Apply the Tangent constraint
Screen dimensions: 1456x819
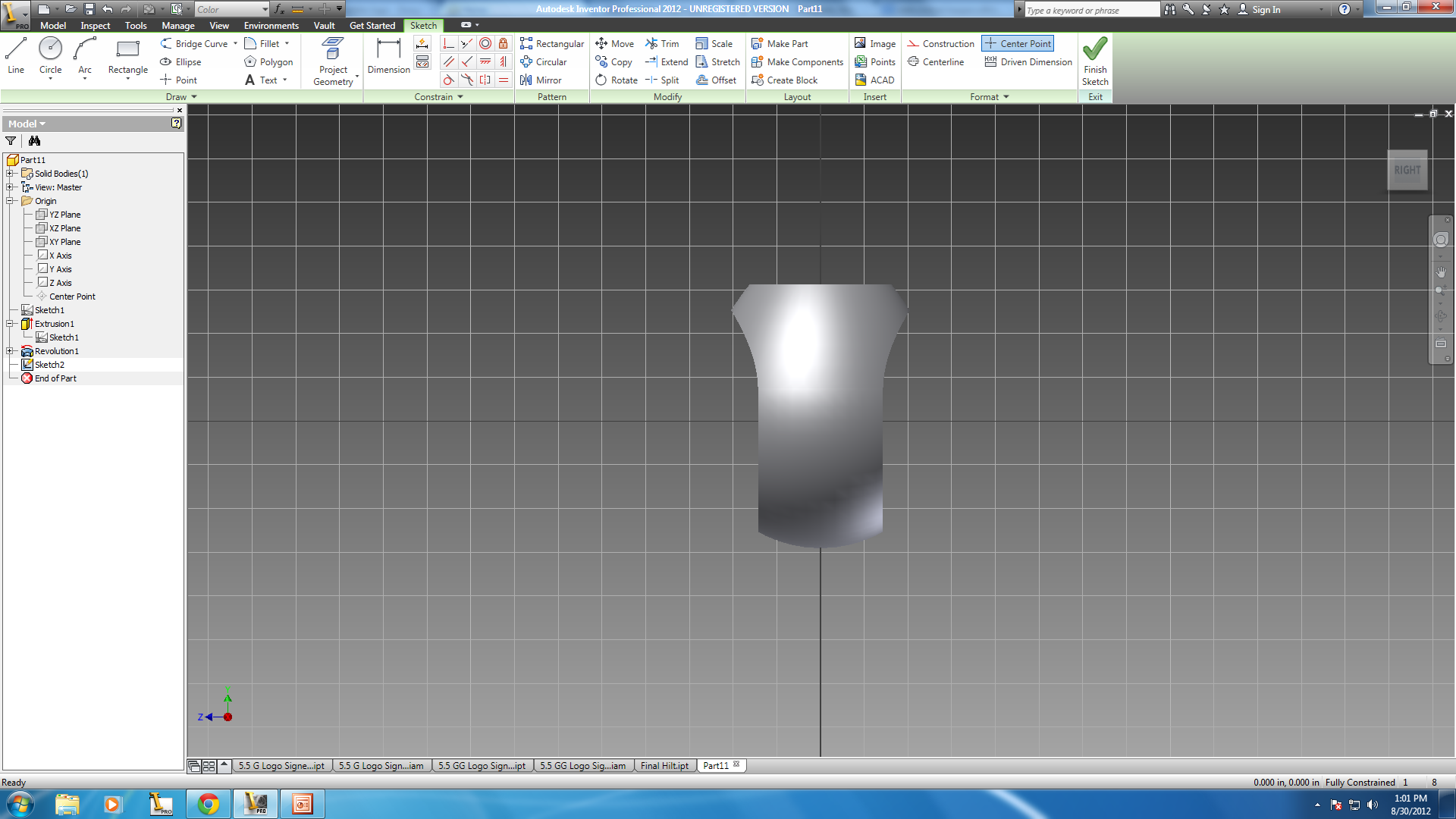pos(448,80)
